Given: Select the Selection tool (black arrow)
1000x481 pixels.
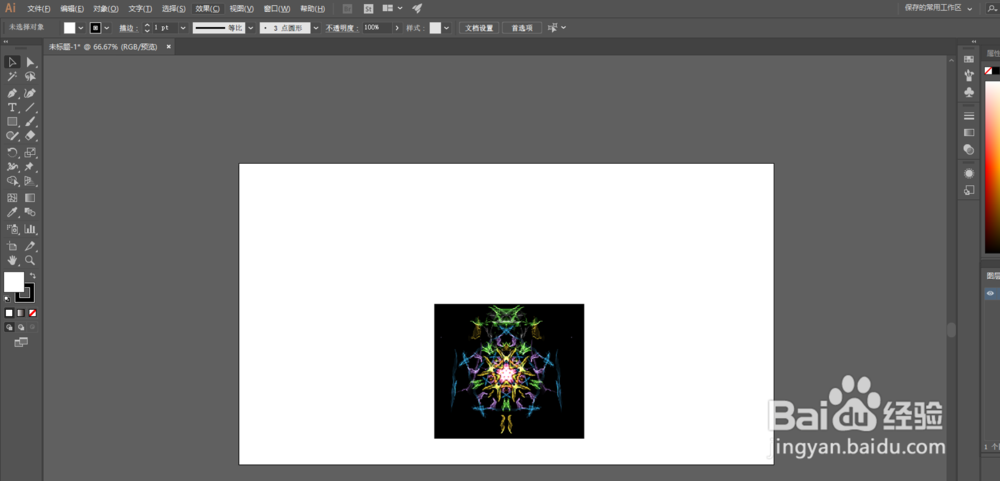Looking at the screenshot, I should tap(12, 62).
